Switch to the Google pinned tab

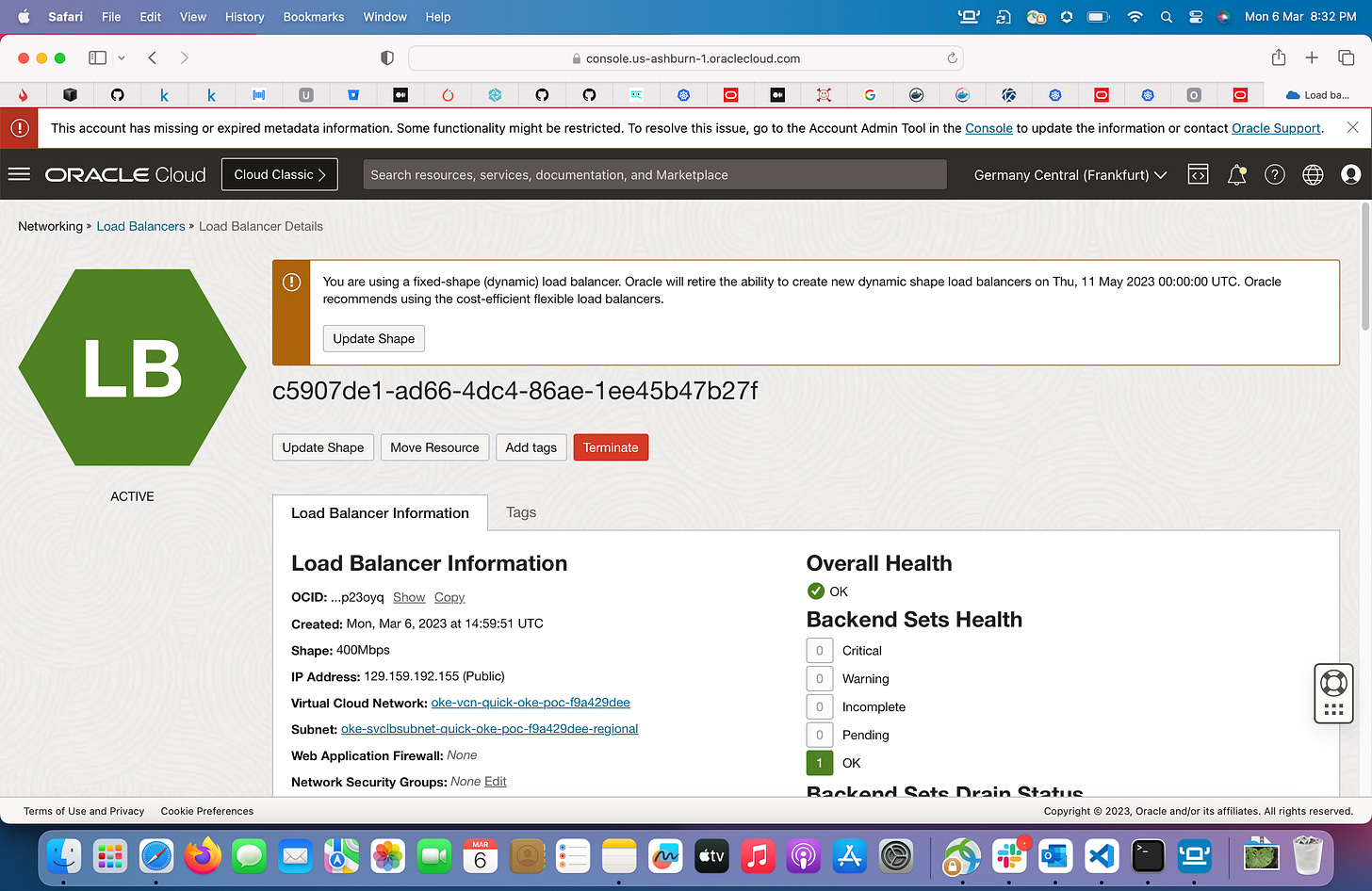tap(870, 94)
